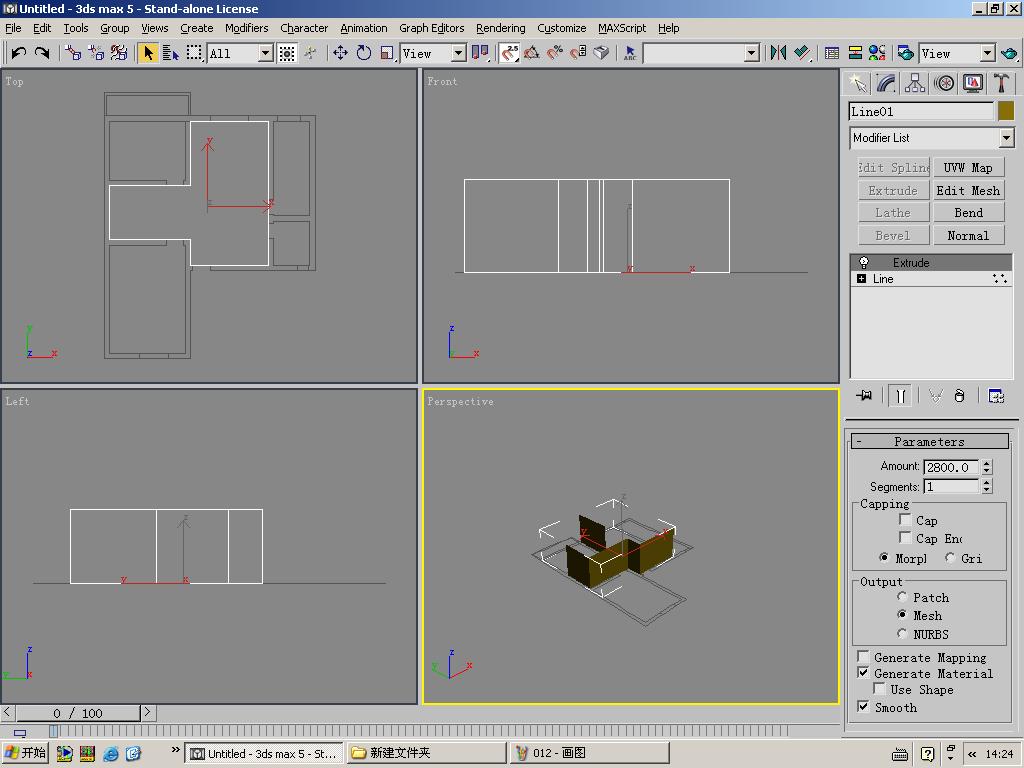This screenshot has width=1024, height=768.
Task: Activate the Unlink Selection tool
Action: [96, 53]
